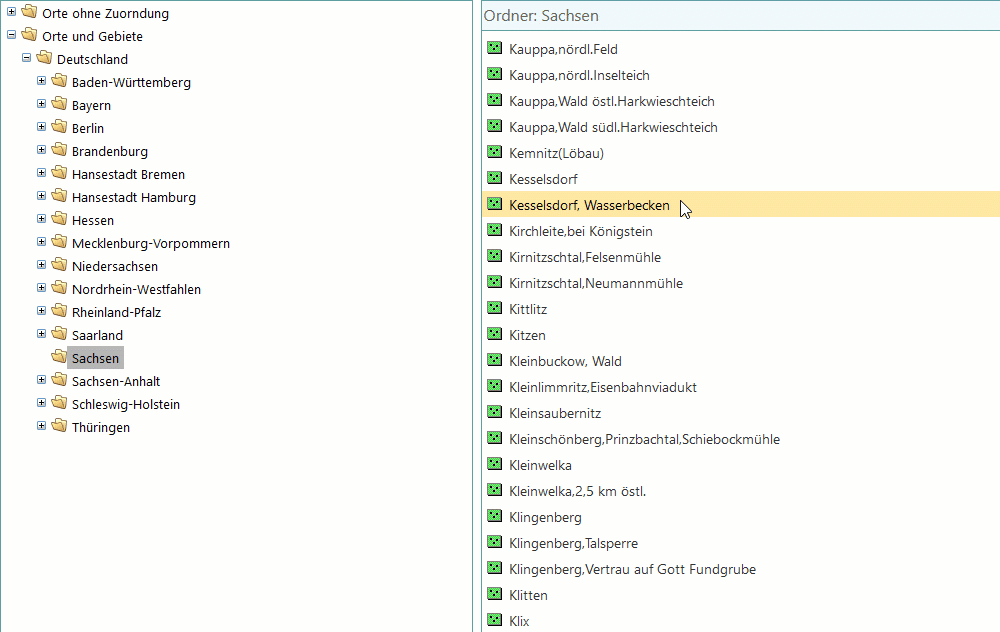The width and height of the screenshot is (1000, 632).
Task: Choose Klingenberg,Vertrau auf Gott Fundgrube entry
Action: pyautogui.click(x=632, y=569)
